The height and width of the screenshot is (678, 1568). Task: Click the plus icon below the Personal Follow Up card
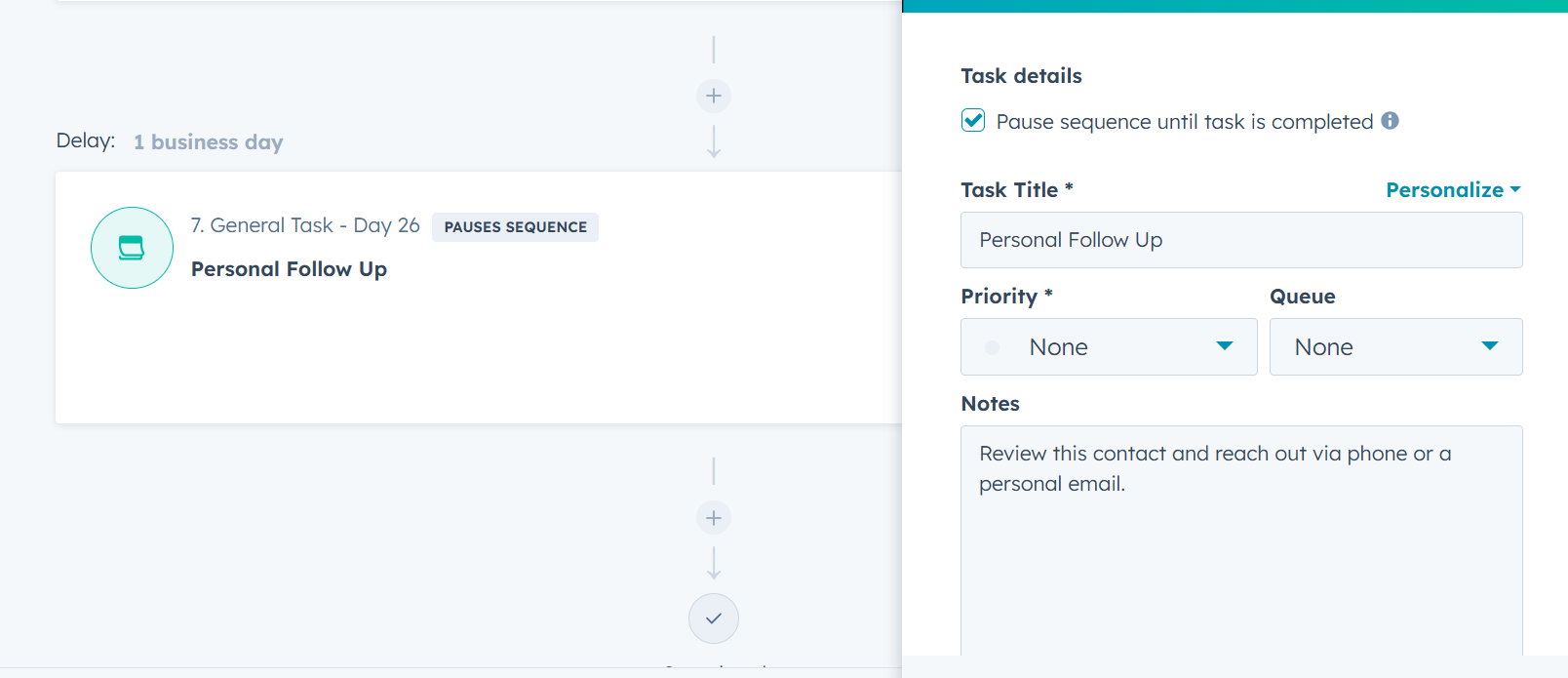[714, 518]
